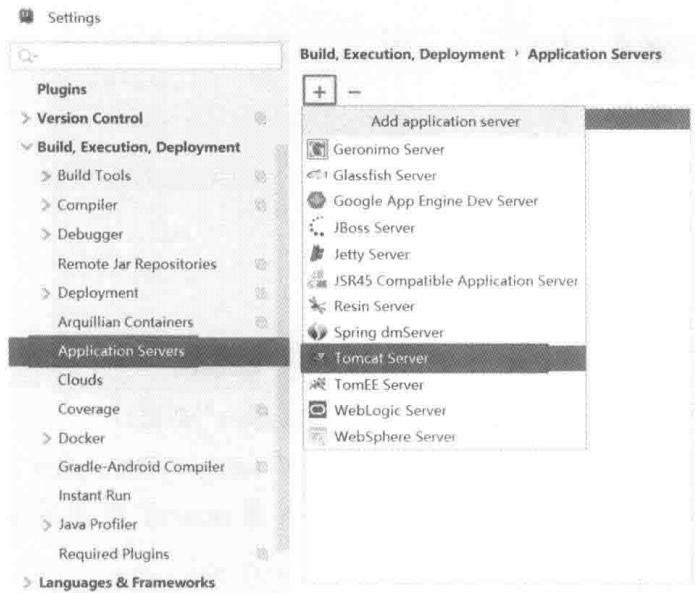Open Clouds settings page
Image resolution: width=695 pixels, height=593 pixels.
point(80,380)
